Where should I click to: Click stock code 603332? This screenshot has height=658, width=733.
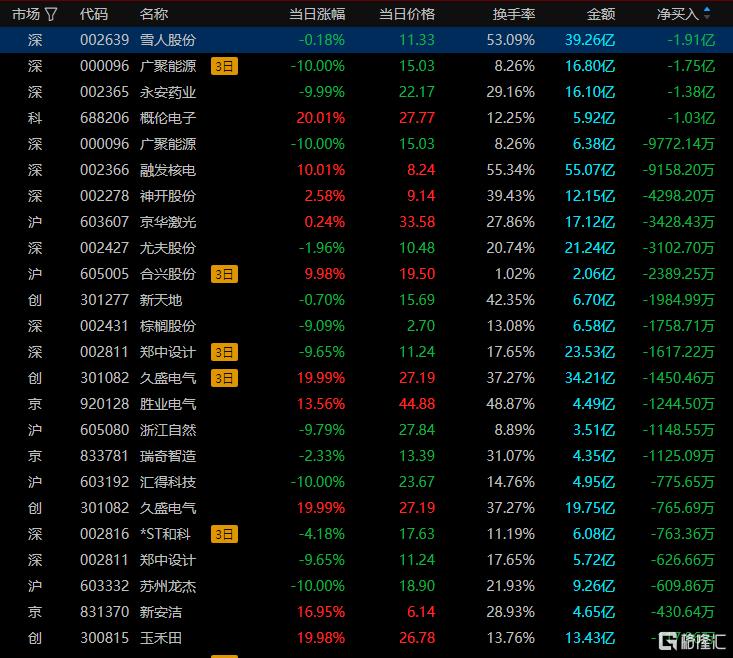click(104, 586)
